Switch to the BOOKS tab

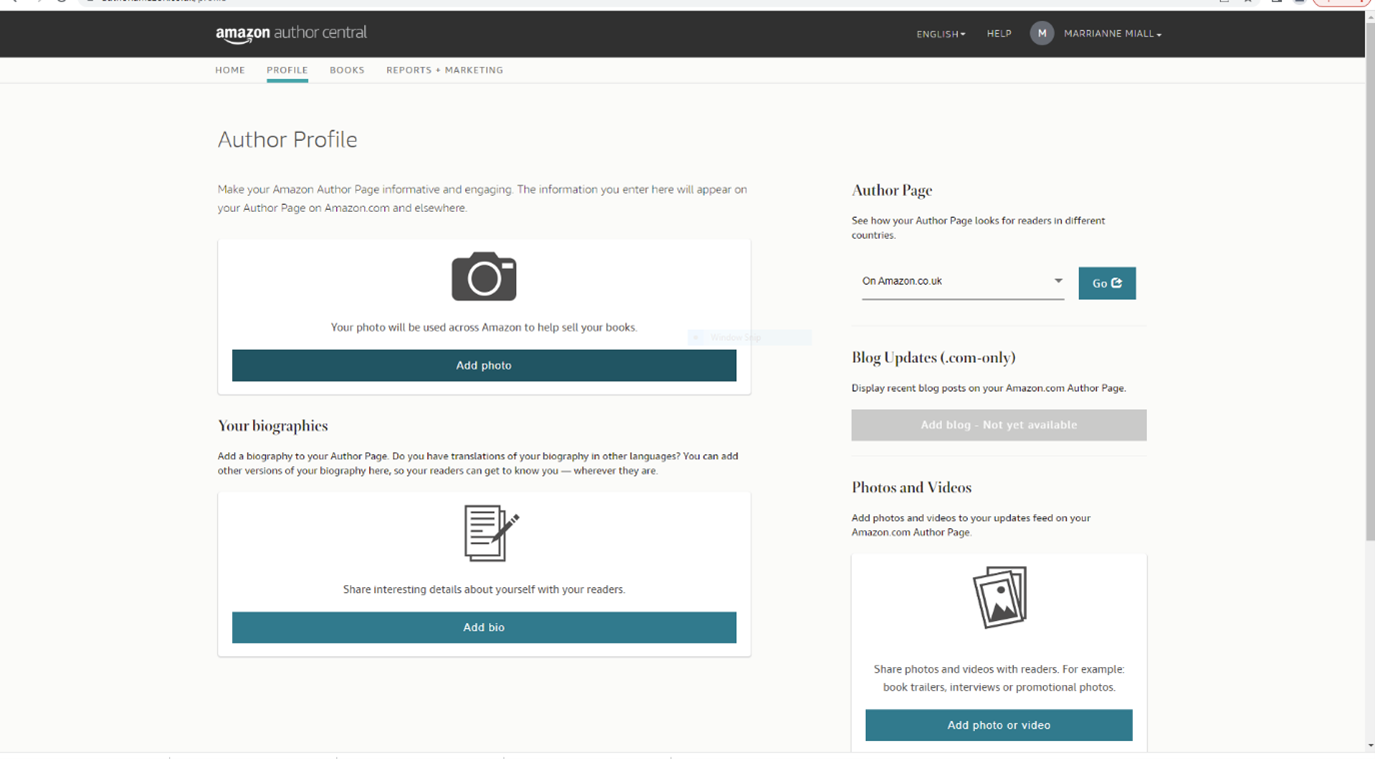coord(347,70)
